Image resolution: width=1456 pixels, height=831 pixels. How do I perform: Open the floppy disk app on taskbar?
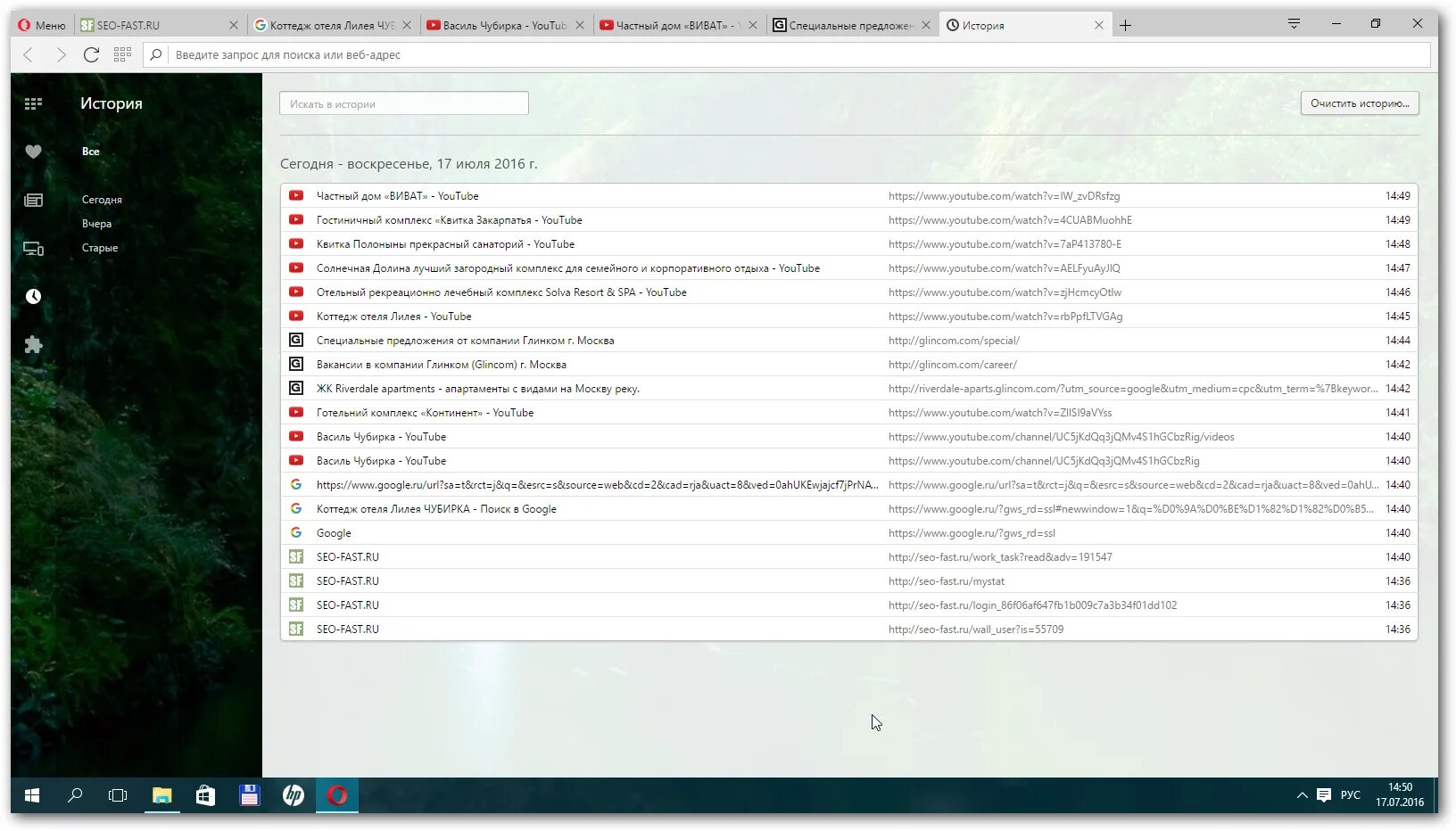click(x=249, y=795)
